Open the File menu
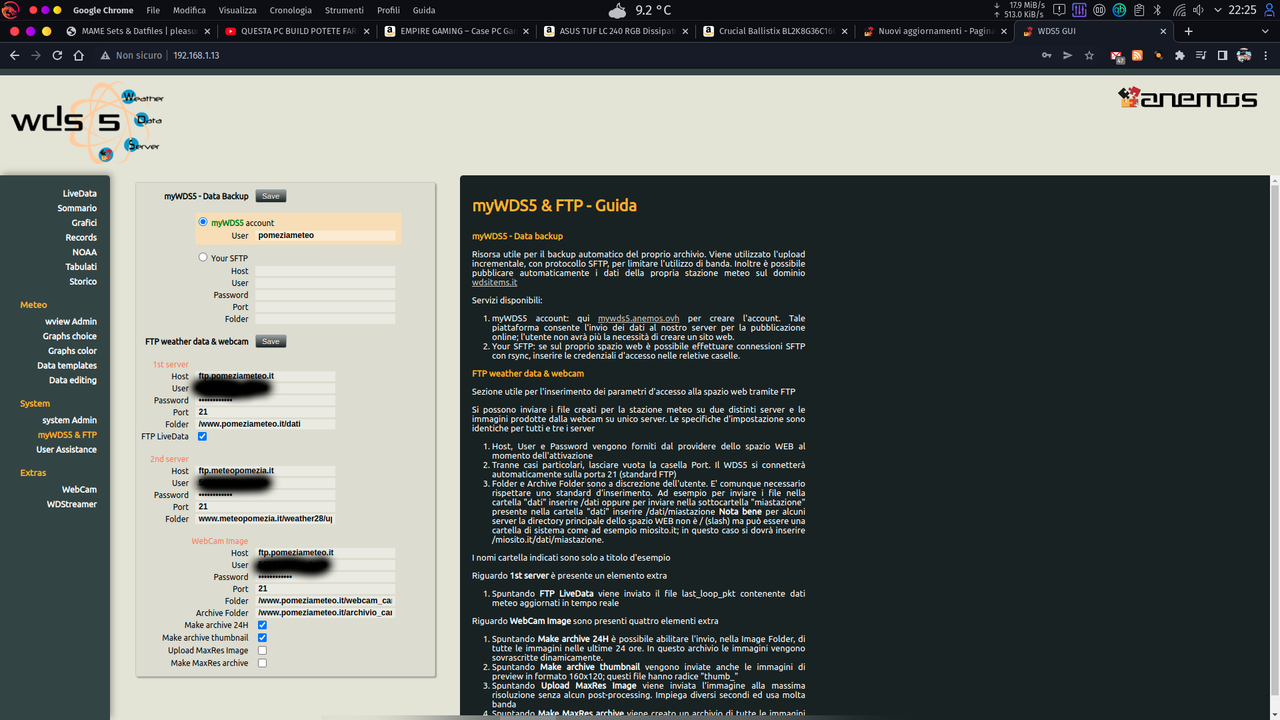 coord(153,10)
